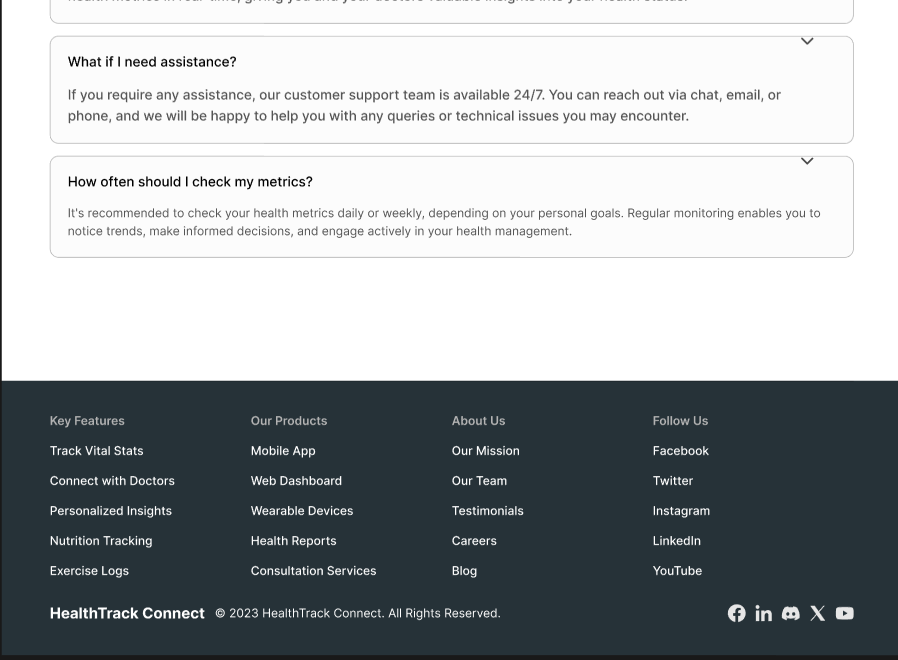Collapse the 'What if I need assistance?' chevron
This screenshot has width=898, height=660.
pos(807,42)
